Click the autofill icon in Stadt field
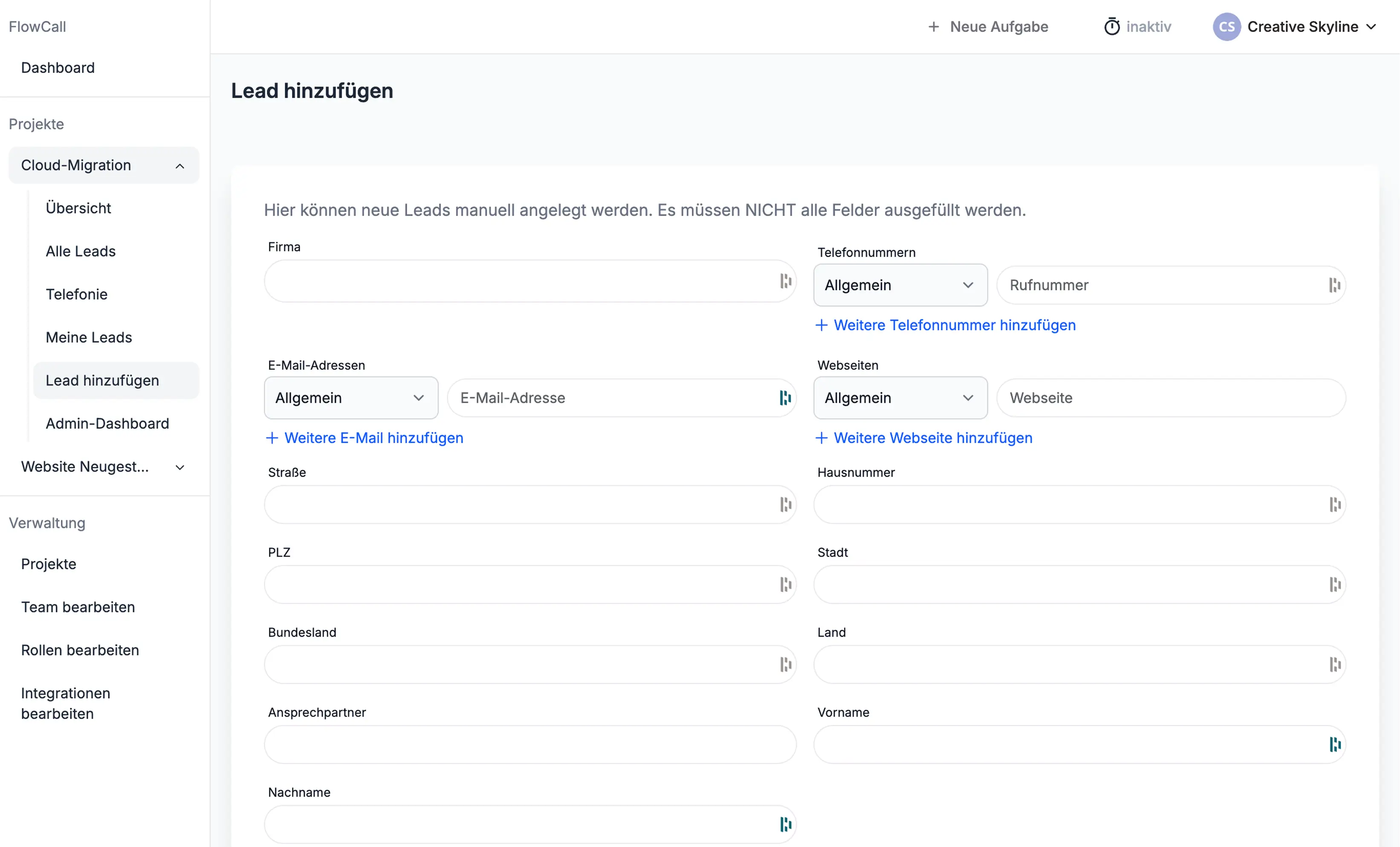The image size is (1400, 847). (x=1335, y=584)
